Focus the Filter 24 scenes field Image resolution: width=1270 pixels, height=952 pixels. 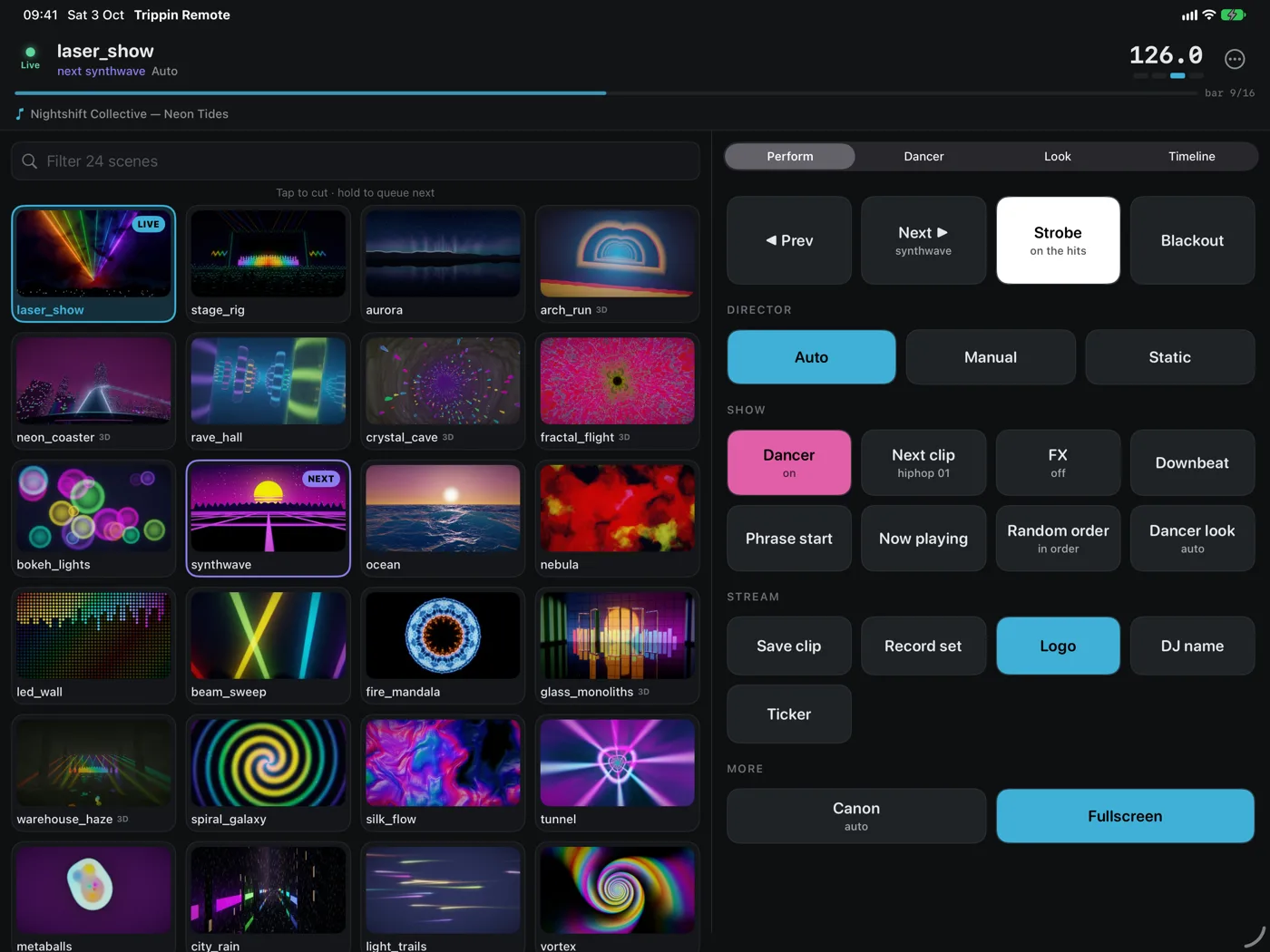[356, 161]
